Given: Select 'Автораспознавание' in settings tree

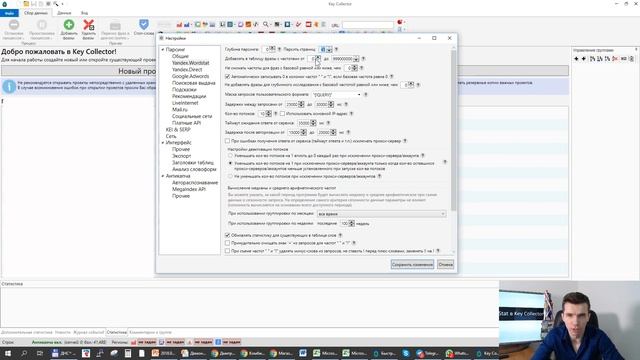Looking at the screenshot, I should tap(195, 183).
